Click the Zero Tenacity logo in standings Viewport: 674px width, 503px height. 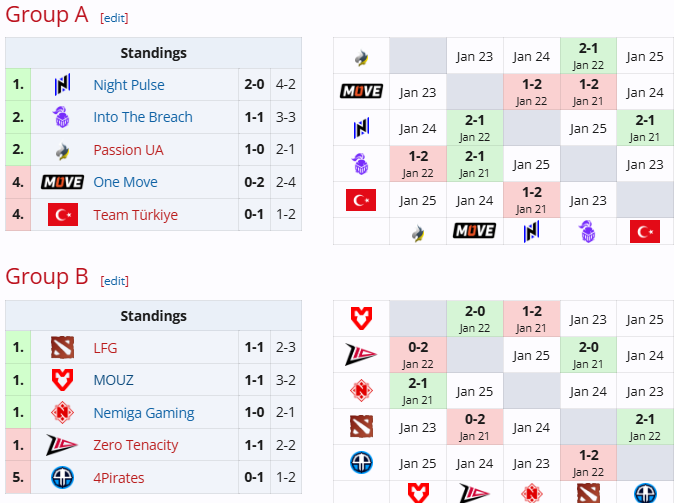(x=62, y=445)
